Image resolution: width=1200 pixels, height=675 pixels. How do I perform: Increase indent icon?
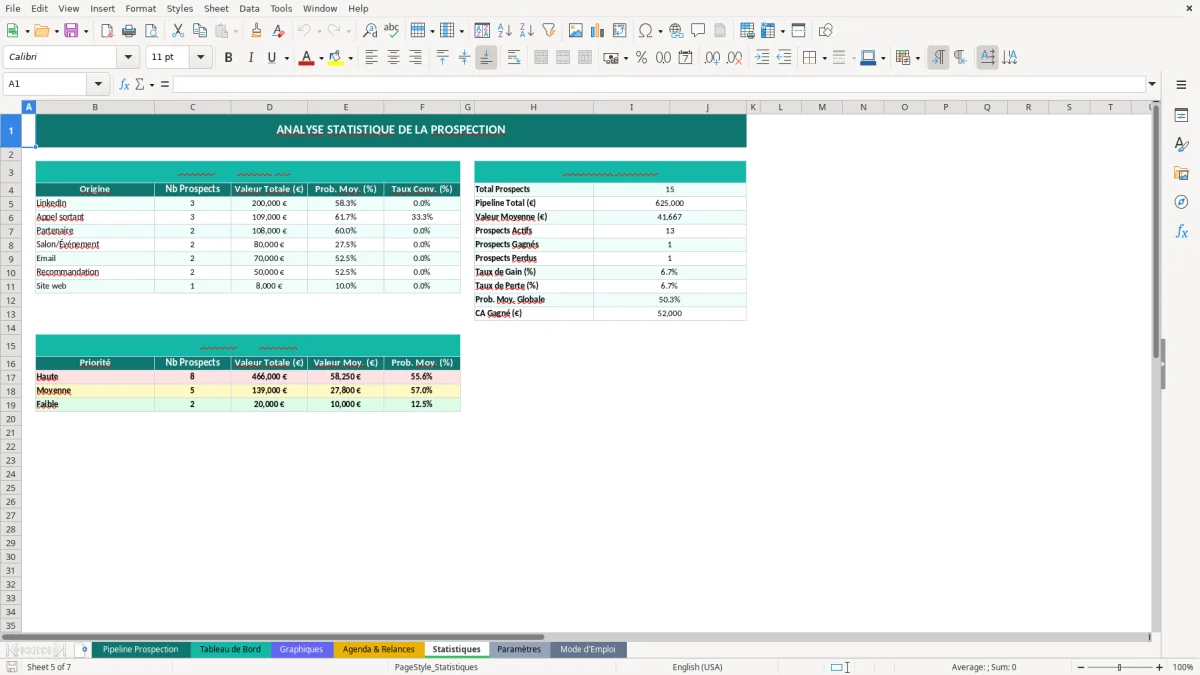click(762, 58)
